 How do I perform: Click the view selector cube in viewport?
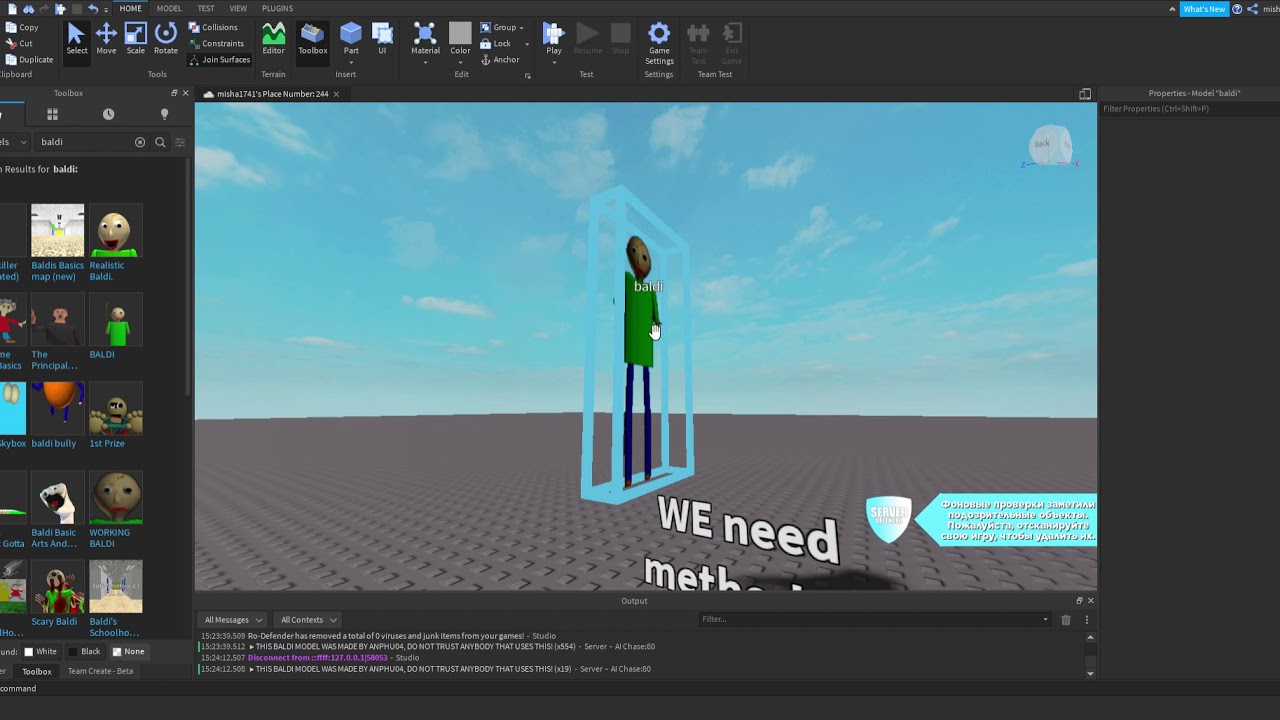point(1049,146)
